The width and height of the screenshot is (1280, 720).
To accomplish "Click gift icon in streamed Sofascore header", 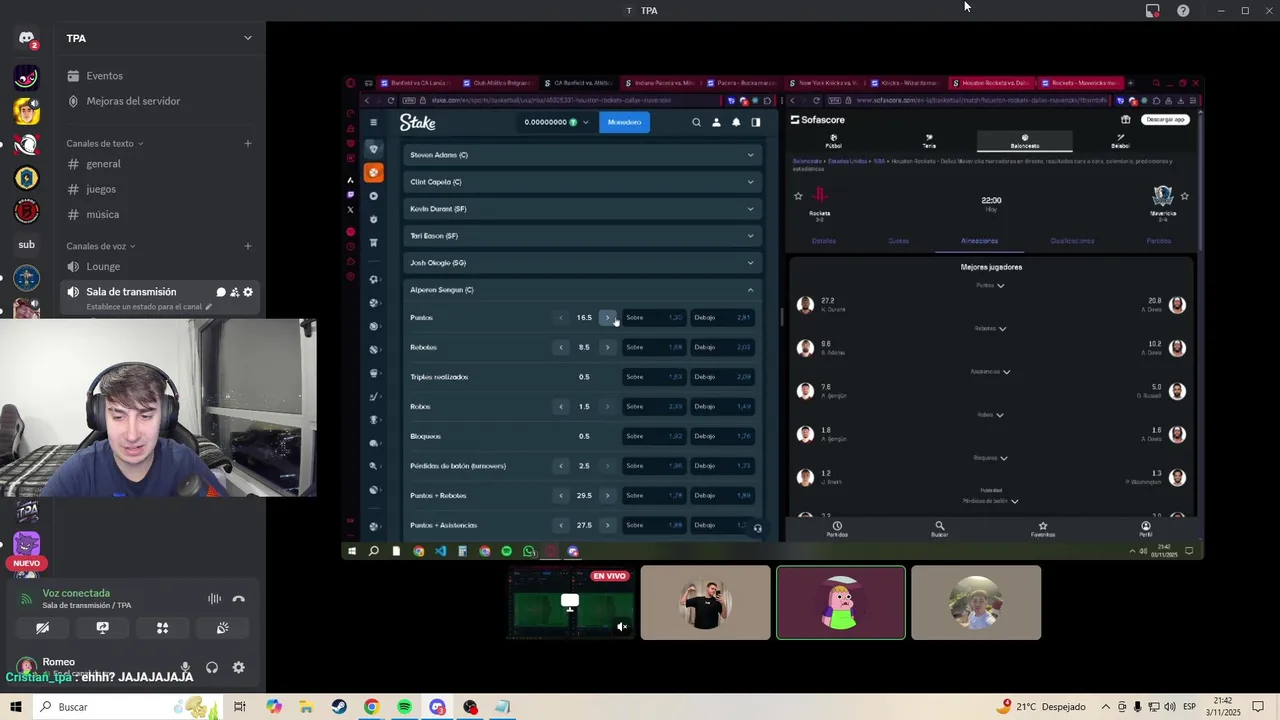I will pos(1125,120).
